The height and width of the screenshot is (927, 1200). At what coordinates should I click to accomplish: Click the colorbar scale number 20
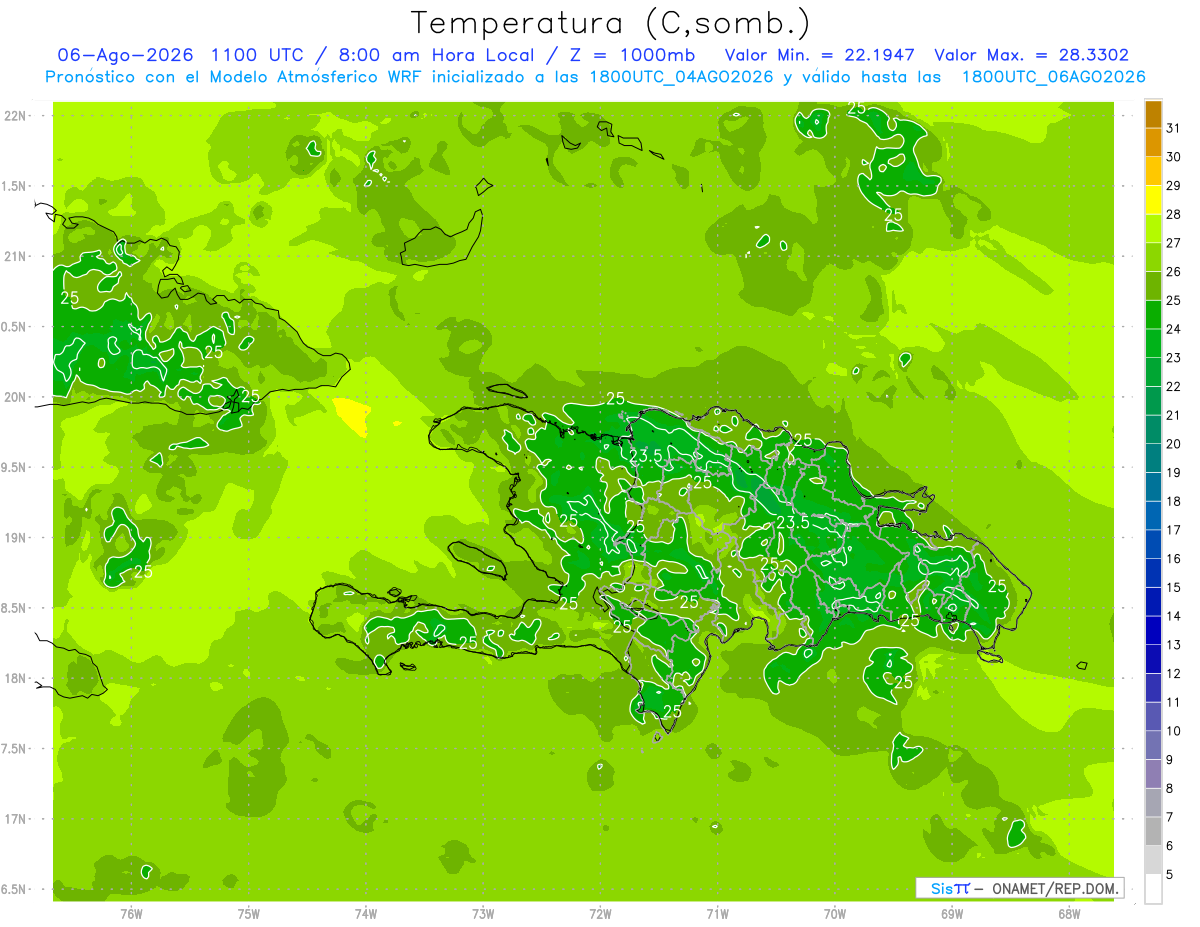pyautogui.click(x=1173, y=444)
